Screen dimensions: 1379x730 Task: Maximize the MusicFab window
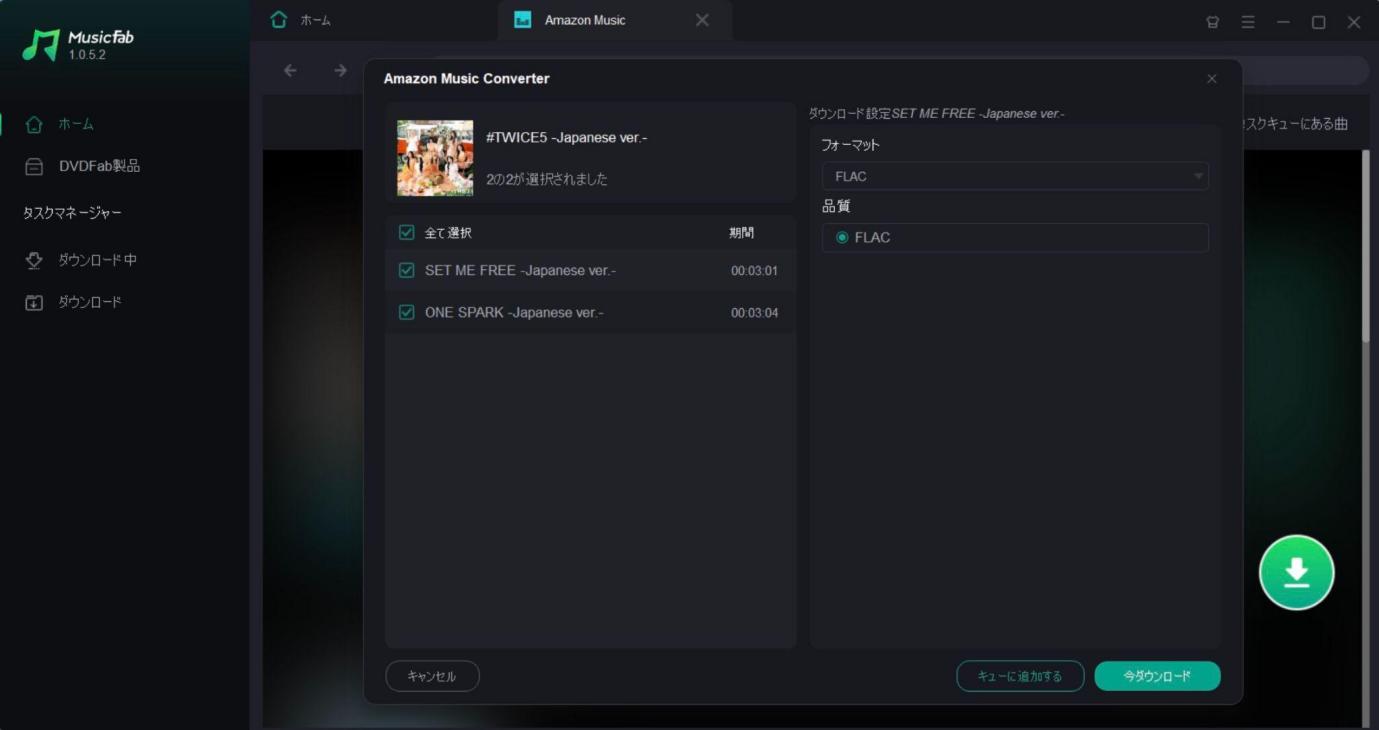(1318, 22)
